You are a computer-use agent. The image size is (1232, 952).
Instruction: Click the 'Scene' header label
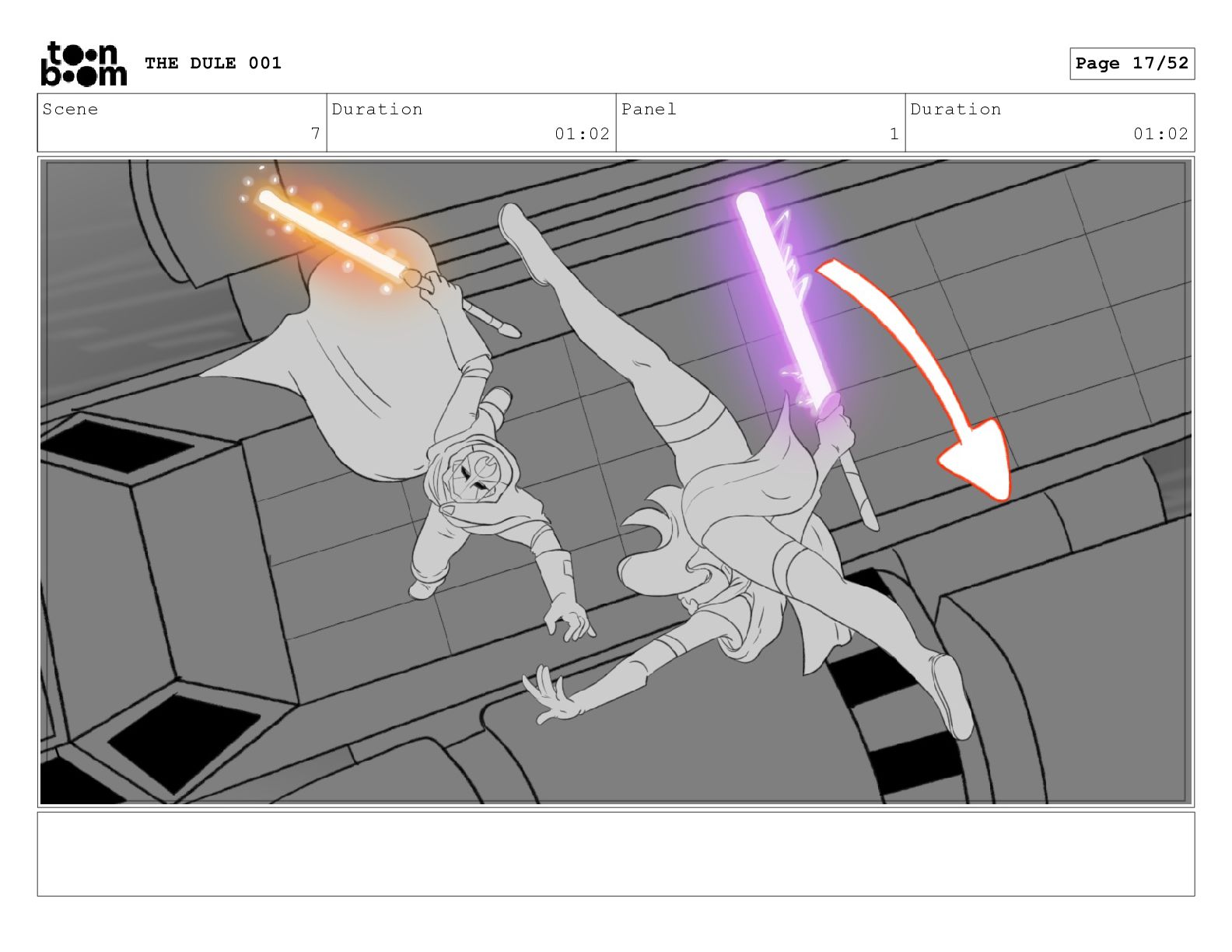pyautogui.click(x=71, y=109)
